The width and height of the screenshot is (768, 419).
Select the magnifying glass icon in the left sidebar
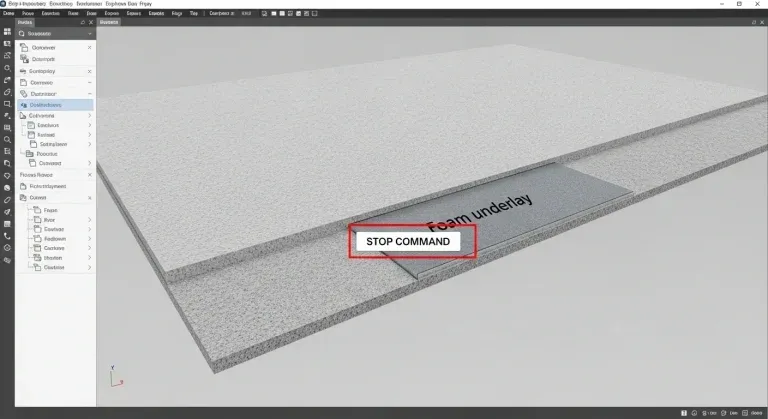[7, 140]
